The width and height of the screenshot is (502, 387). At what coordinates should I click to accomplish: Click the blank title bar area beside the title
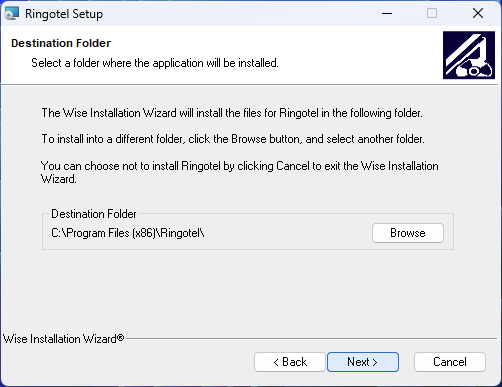[x=240, y=14]
